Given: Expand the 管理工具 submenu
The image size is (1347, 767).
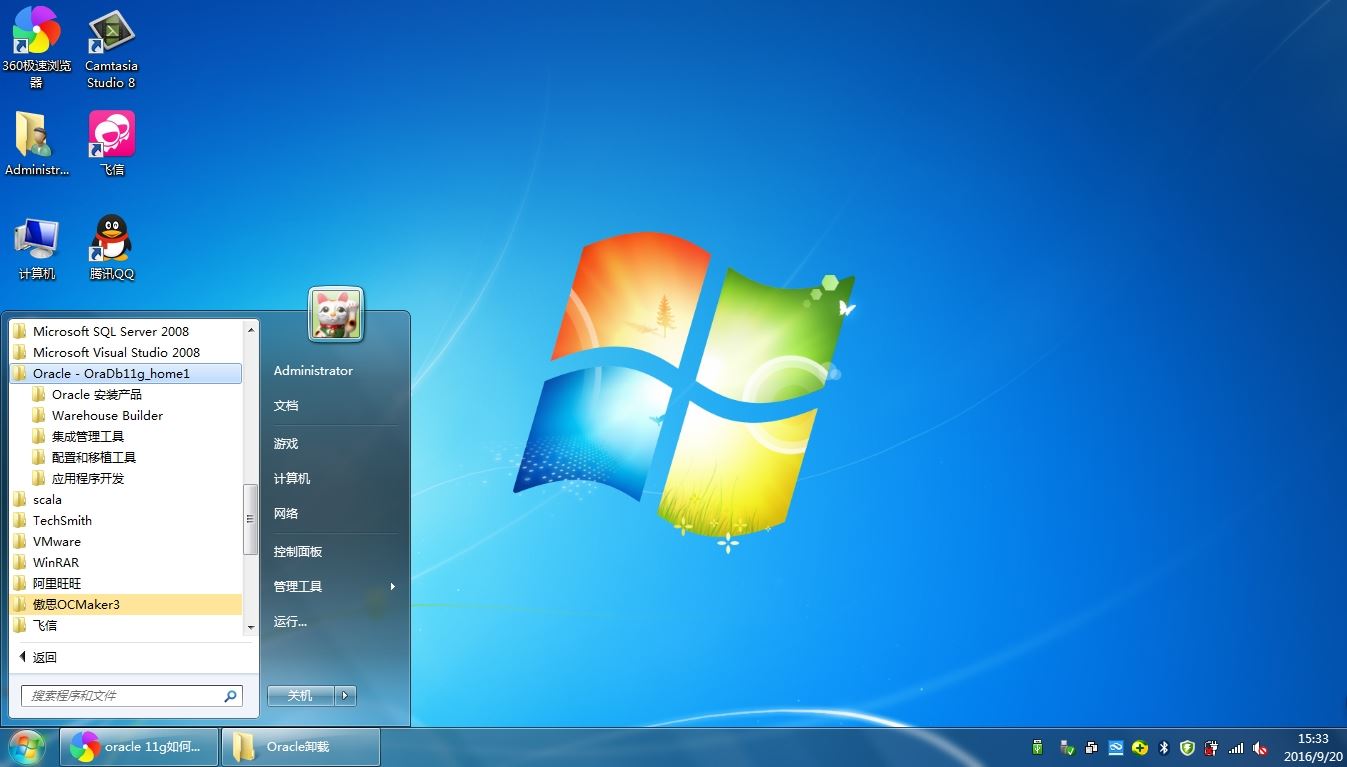Looking at the screenshot, I should [x=335, y=586].
